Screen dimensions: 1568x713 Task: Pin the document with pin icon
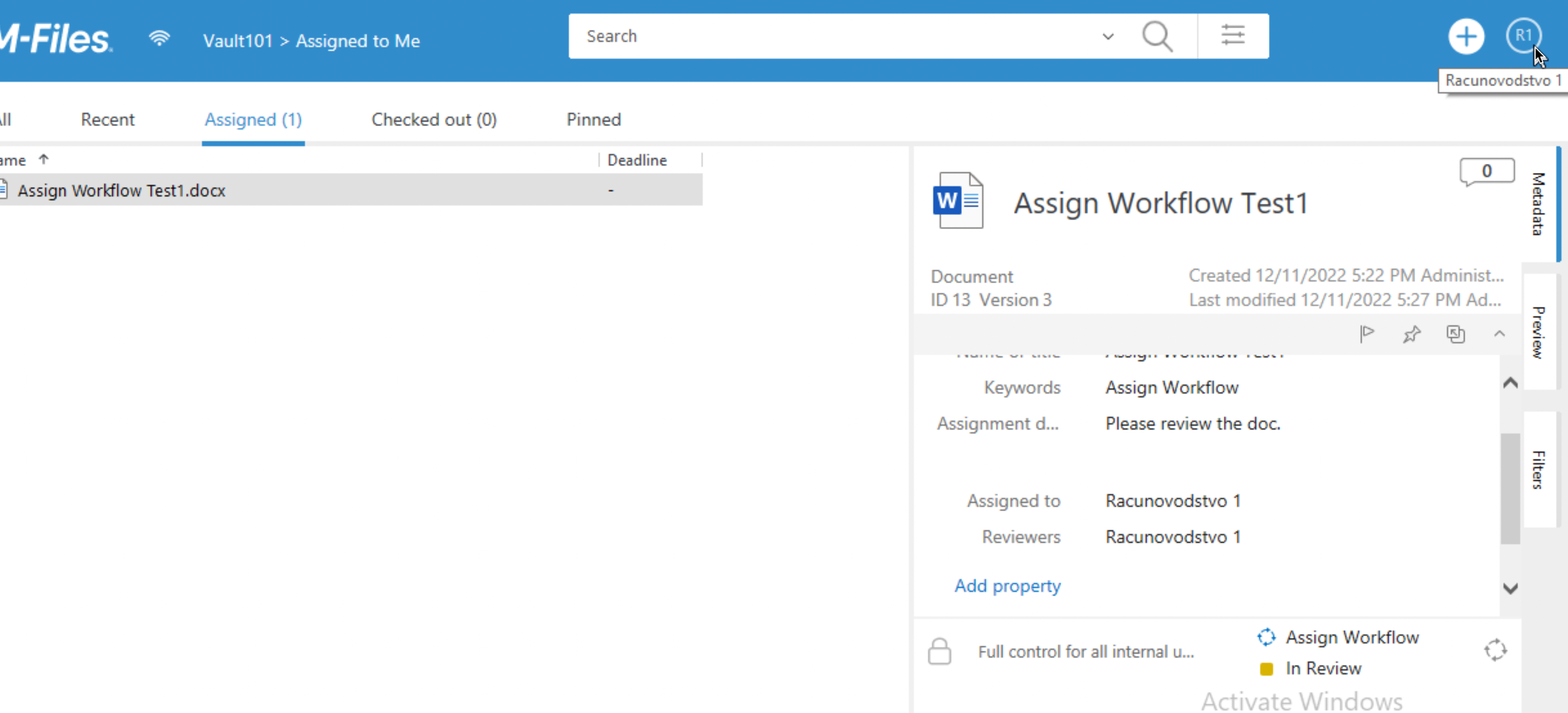click(1411, 334)
